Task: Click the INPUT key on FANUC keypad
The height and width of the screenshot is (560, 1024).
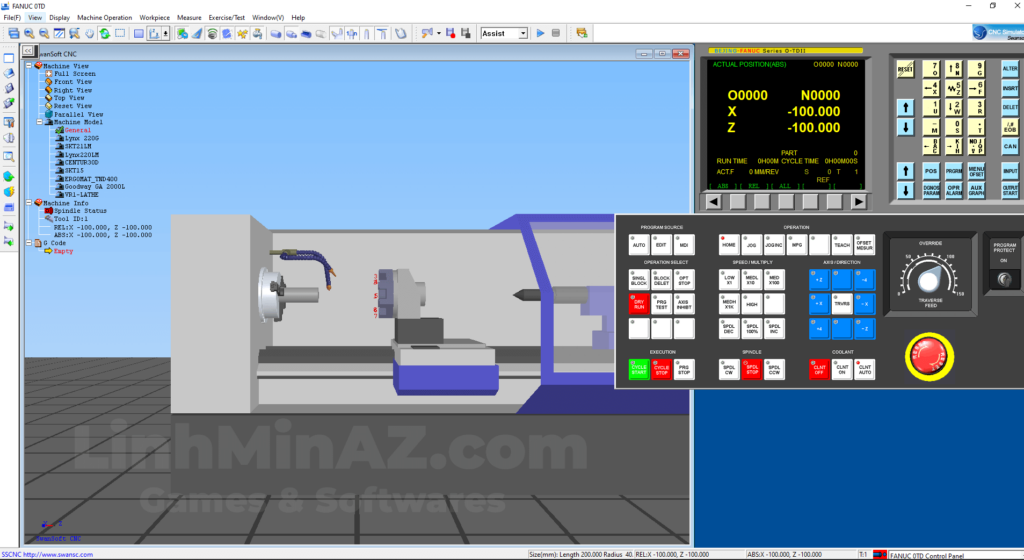Action: 1010,171
